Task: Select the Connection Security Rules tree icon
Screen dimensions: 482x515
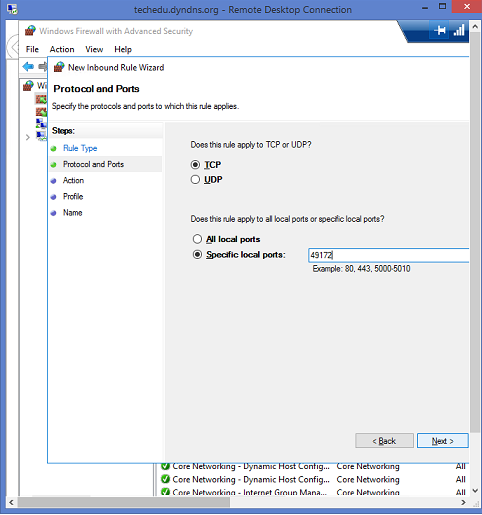Action: pyautogui.click(x=41, y=123)
